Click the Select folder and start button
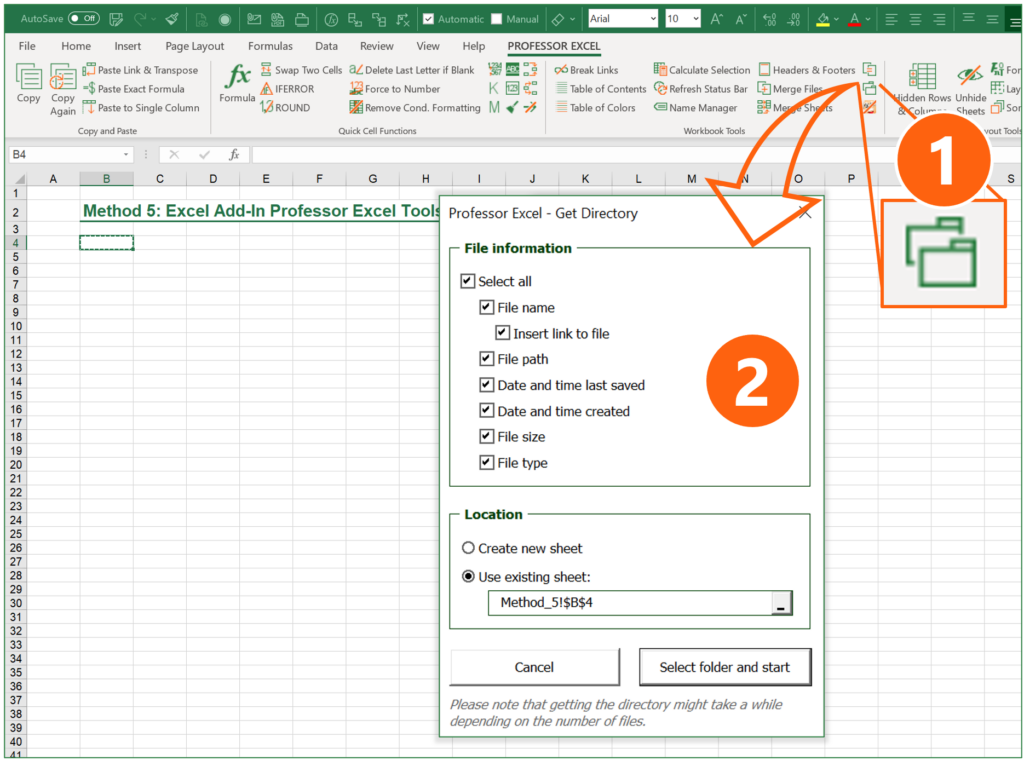 point(725,667)
